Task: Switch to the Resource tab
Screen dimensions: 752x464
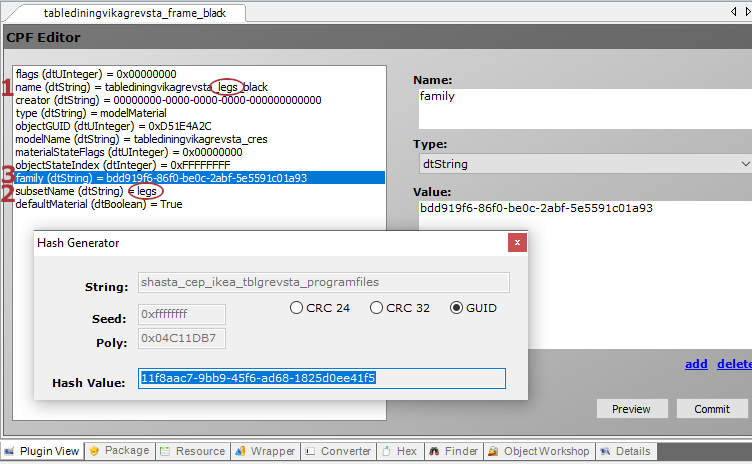Action: (193, 451)
